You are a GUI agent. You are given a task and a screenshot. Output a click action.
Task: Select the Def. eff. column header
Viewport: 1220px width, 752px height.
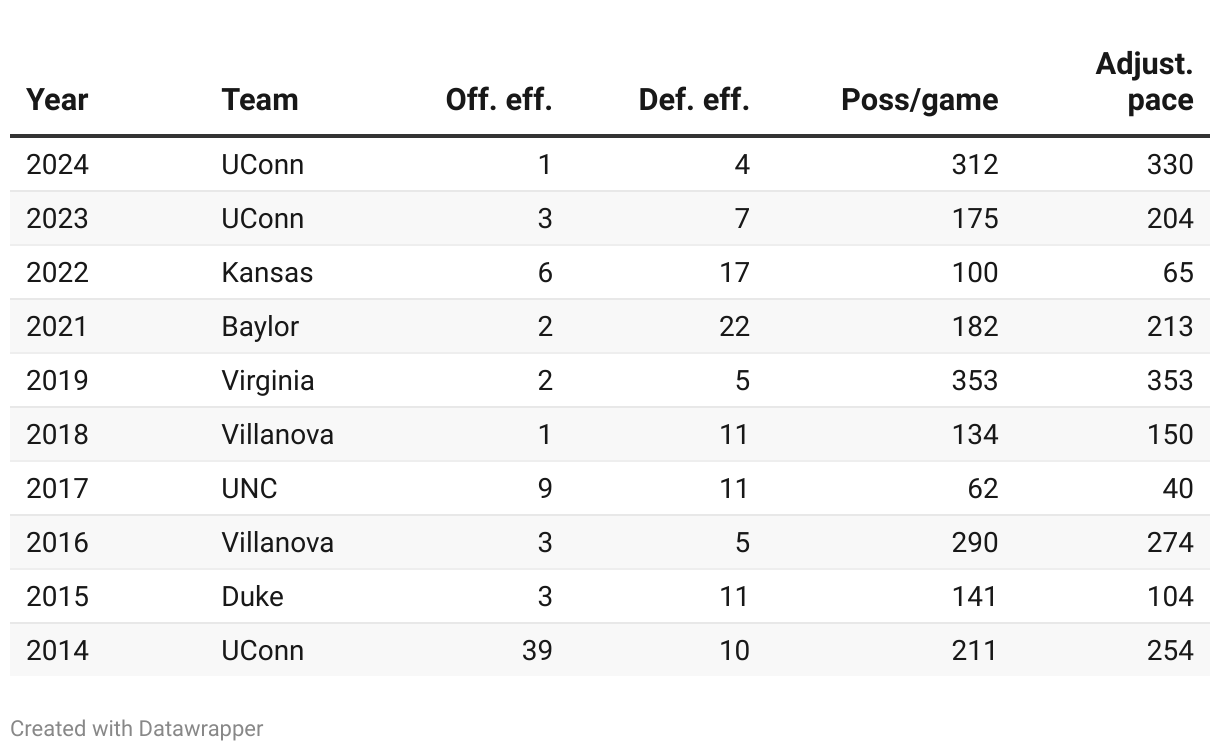(x=693, y=100)
